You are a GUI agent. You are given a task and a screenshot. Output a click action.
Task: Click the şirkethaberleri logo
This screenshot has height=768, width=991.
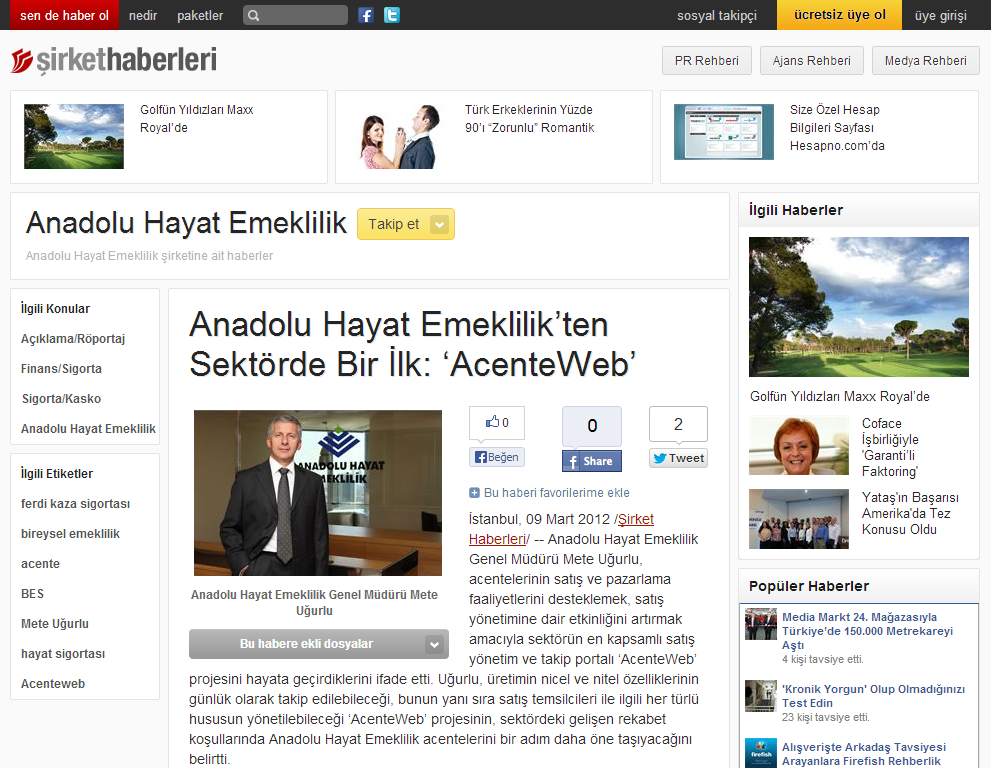[114, 61]
